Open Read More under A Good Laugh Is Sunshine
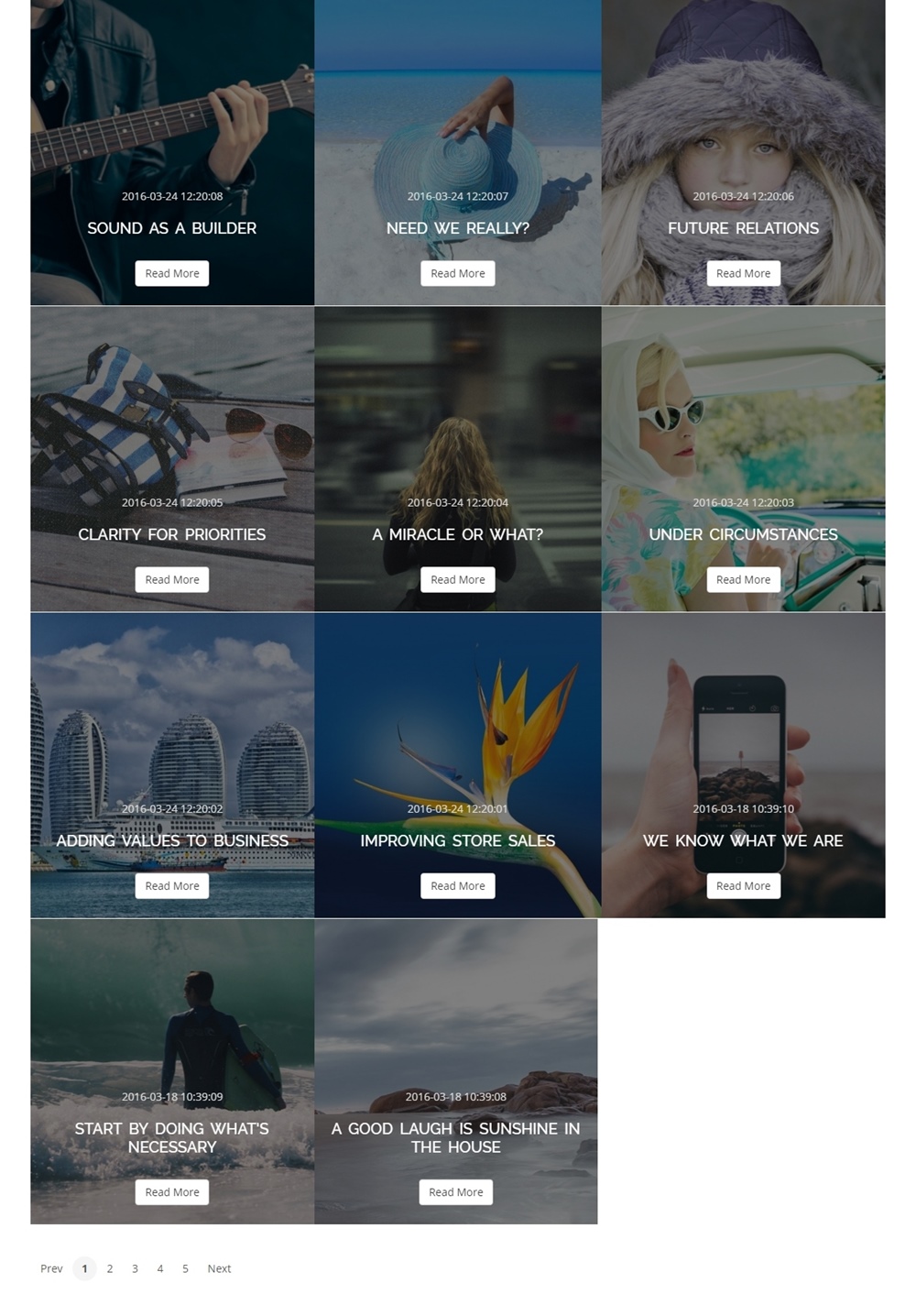 point(456,1191)
